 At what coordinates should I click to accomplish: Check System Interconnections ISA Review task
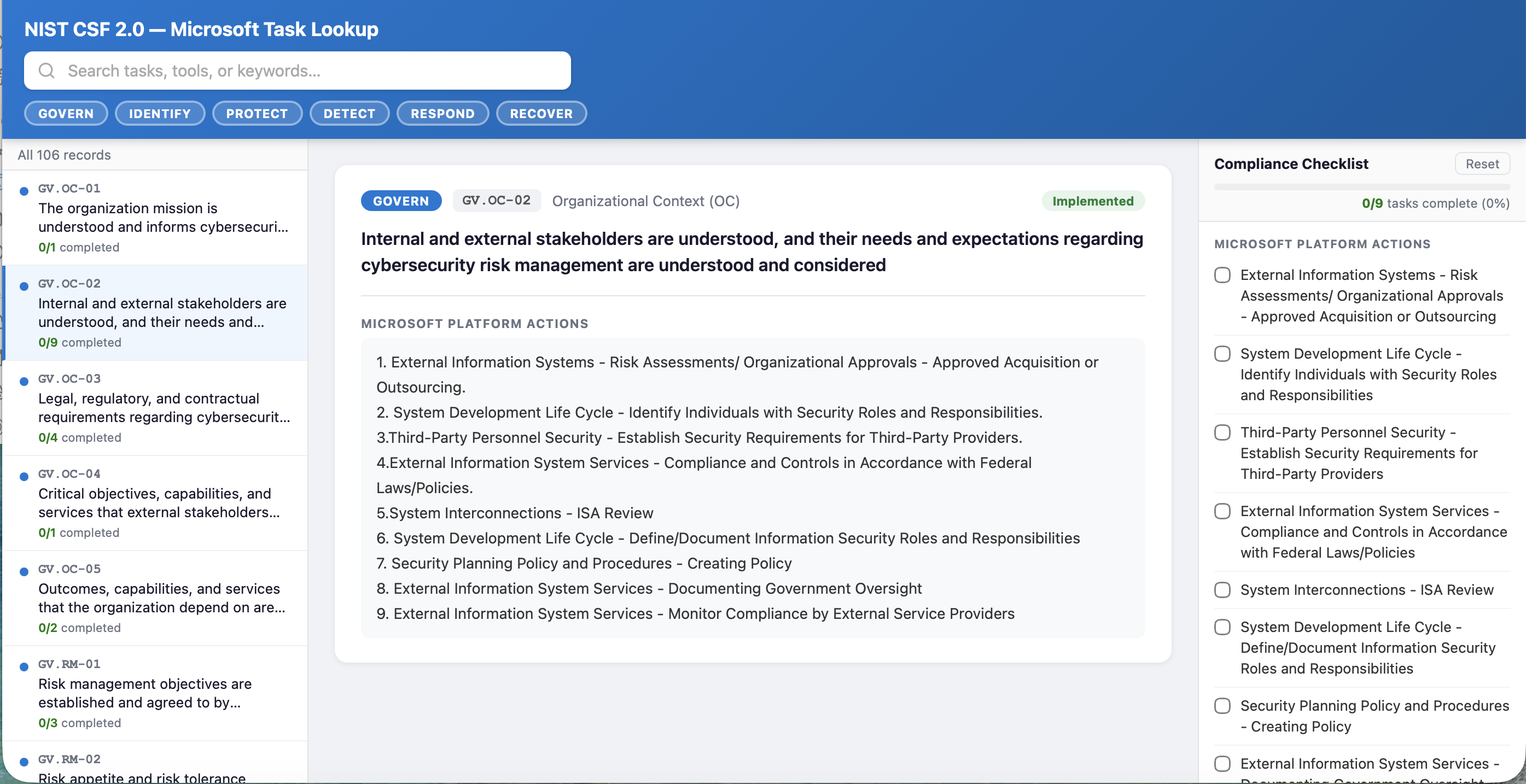coord(1222,590)
